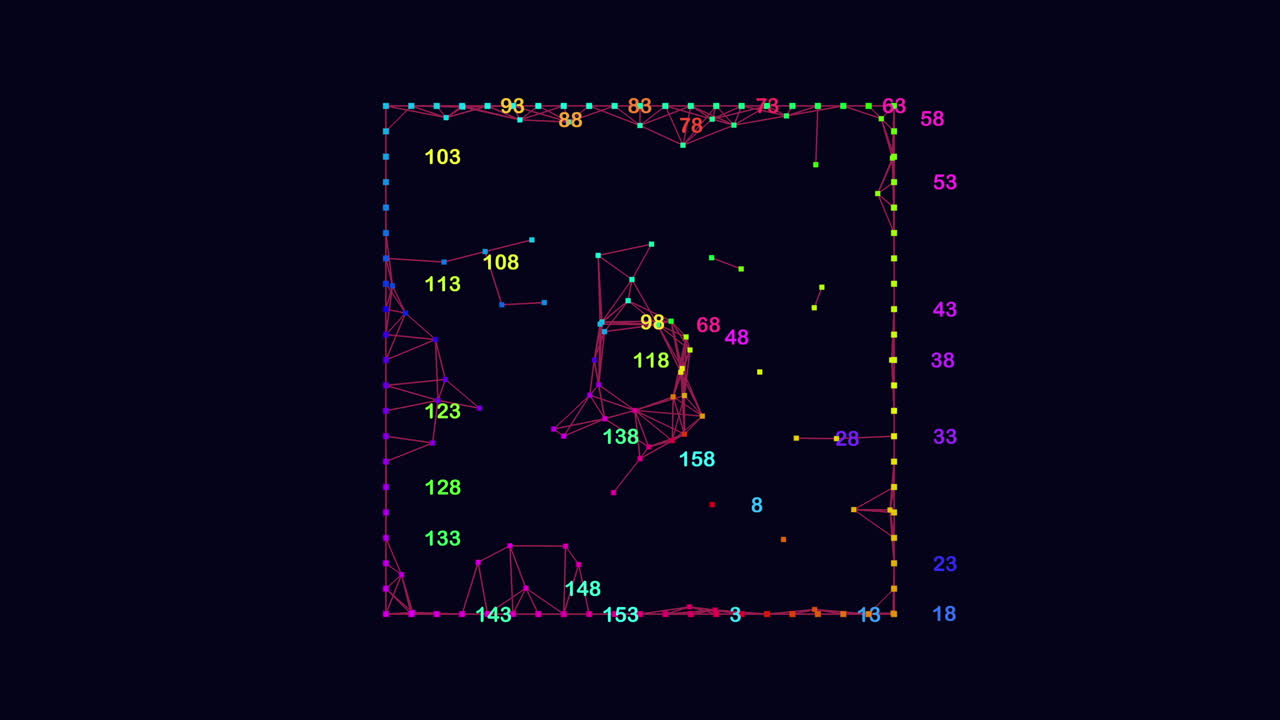Click the label 143 on bottom edge
Screen dimensions: 1280x720
493,615
